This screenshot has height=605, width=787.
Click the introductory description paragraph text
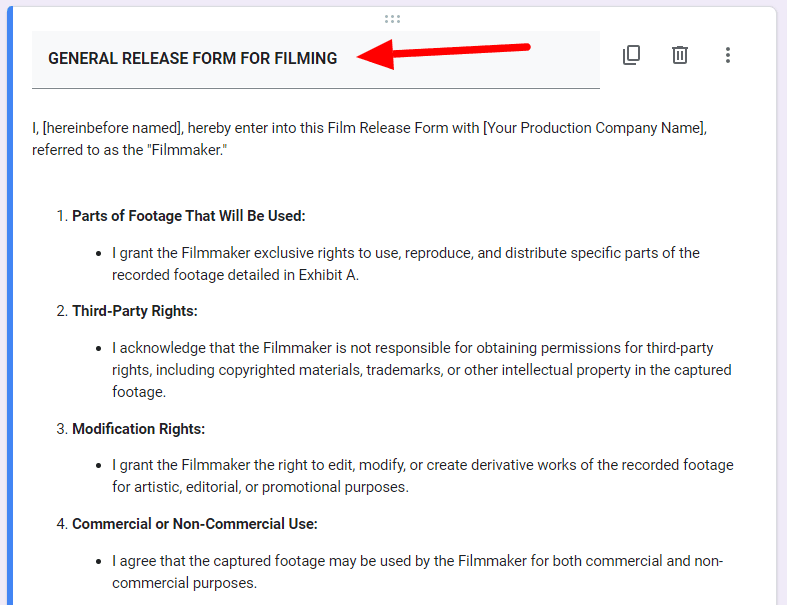pyautogui.click(x=369, y=139)
